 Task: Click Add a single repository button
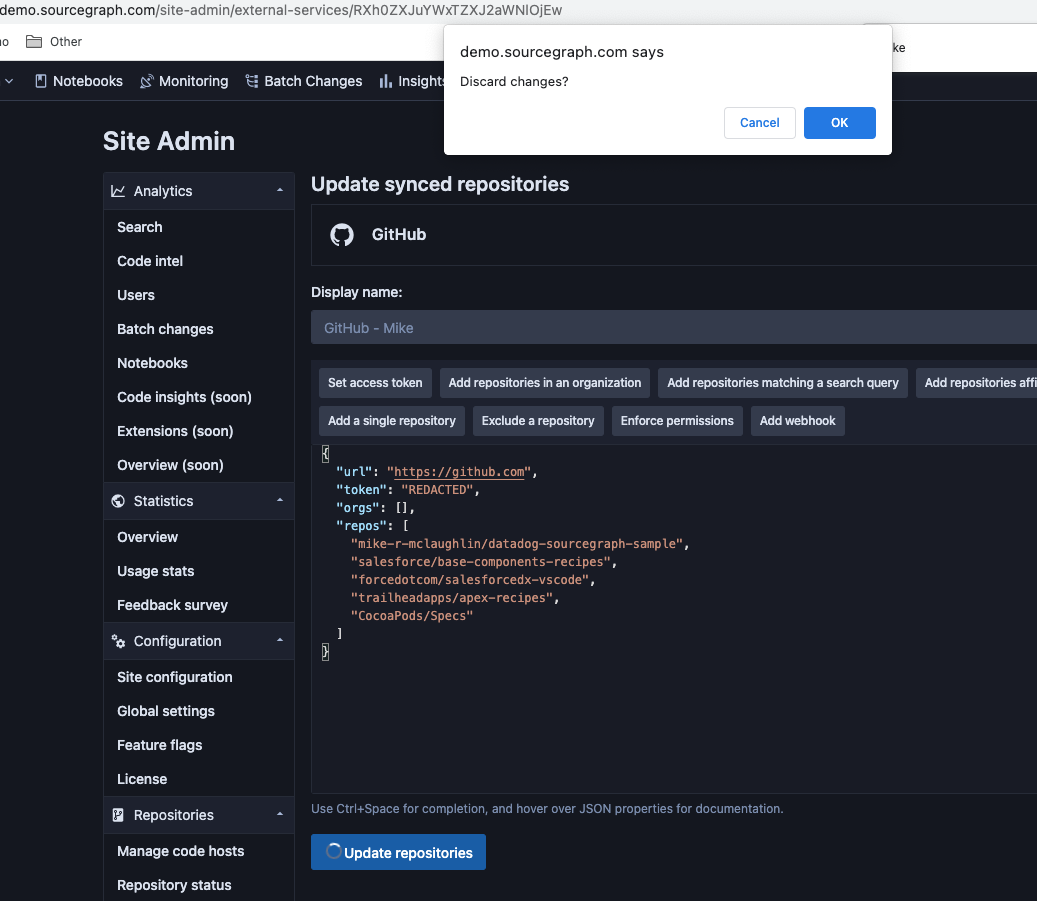(392, 421)
